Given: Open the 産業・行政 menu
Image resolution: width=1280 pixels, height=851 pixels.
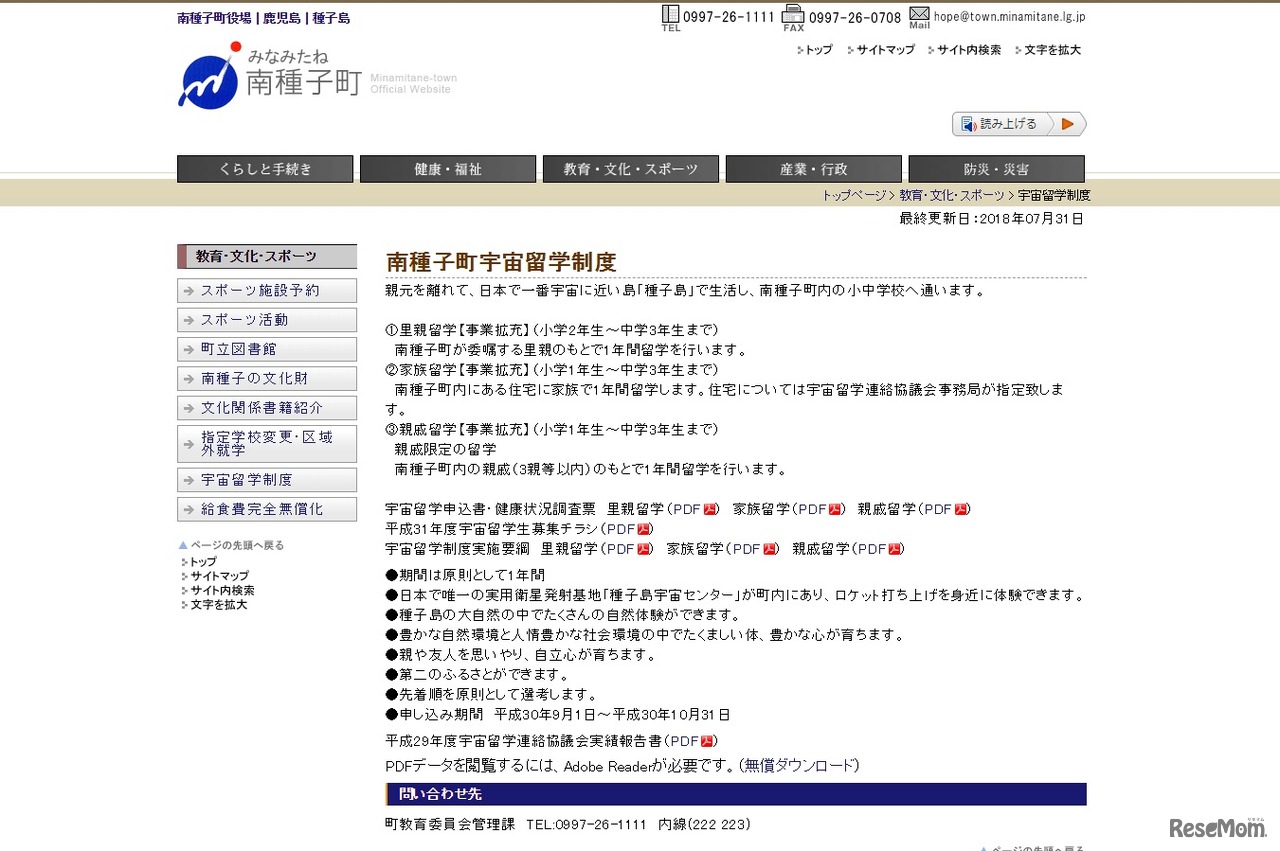Looking at the screenshot, I should 813,168.
